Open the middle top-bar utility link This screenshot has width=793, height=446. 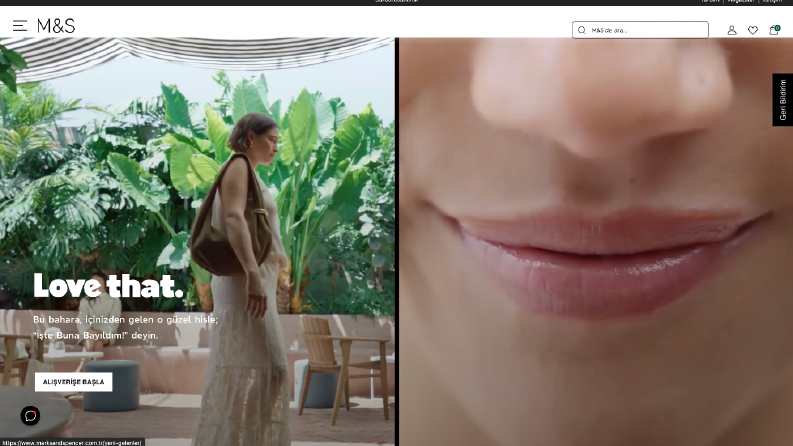tap(741, 2)
